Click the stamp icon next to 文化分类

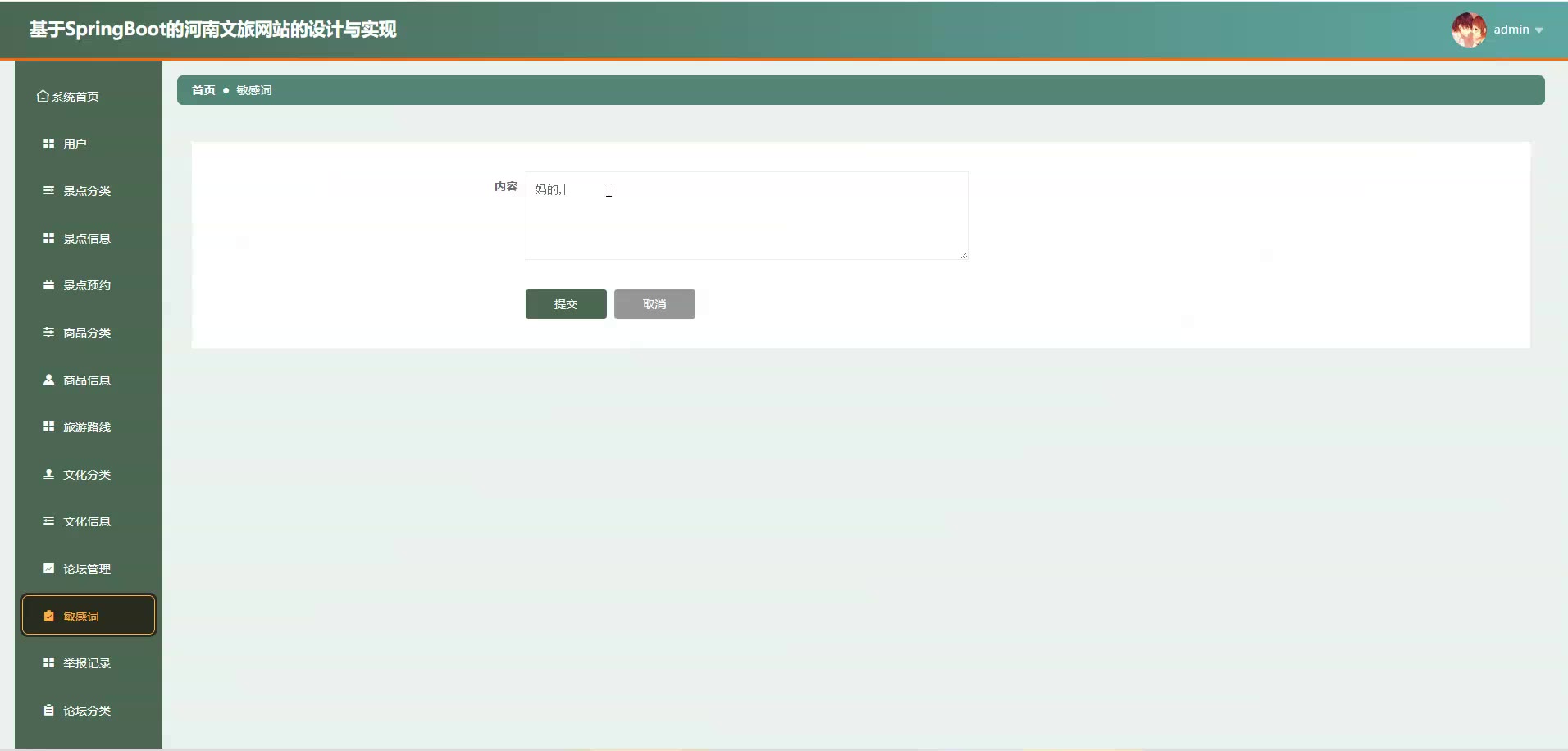[49, 474]
